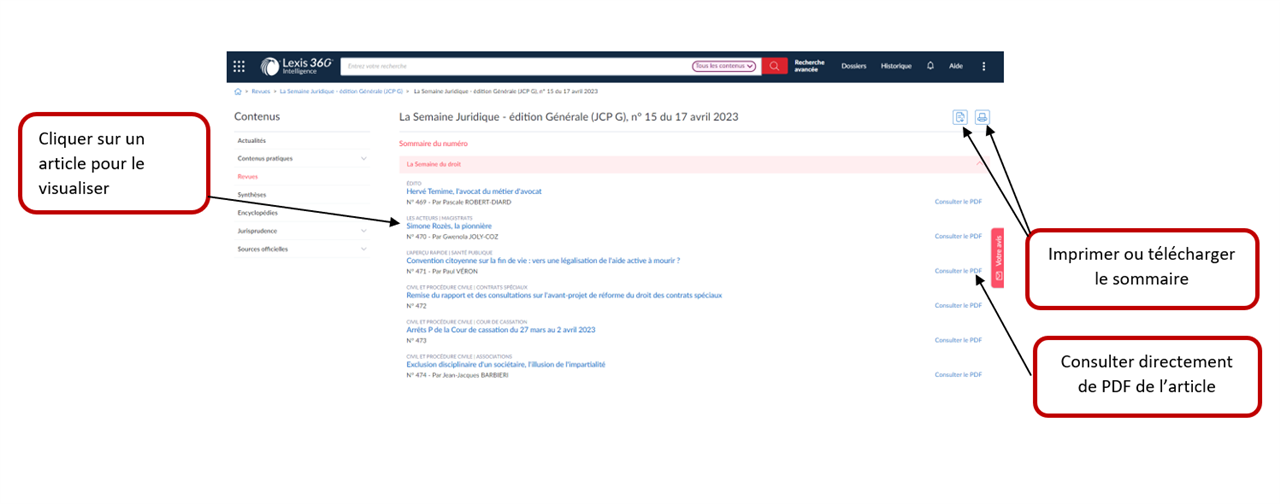The height and width of the screenshot is (504, 1280).
Task: Click 'Consulter le PDF' for Hervé Temime article
Action: tap(957, 202)
